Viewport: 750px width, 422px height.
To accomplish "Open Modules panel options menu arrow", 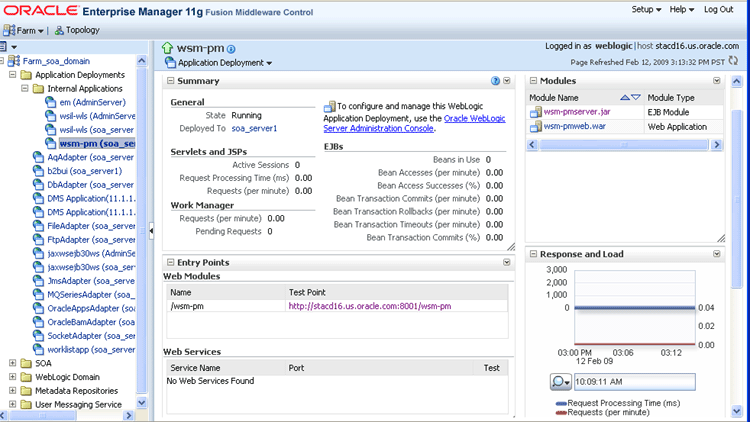I will pyautogui.click(x=717, y=81).
